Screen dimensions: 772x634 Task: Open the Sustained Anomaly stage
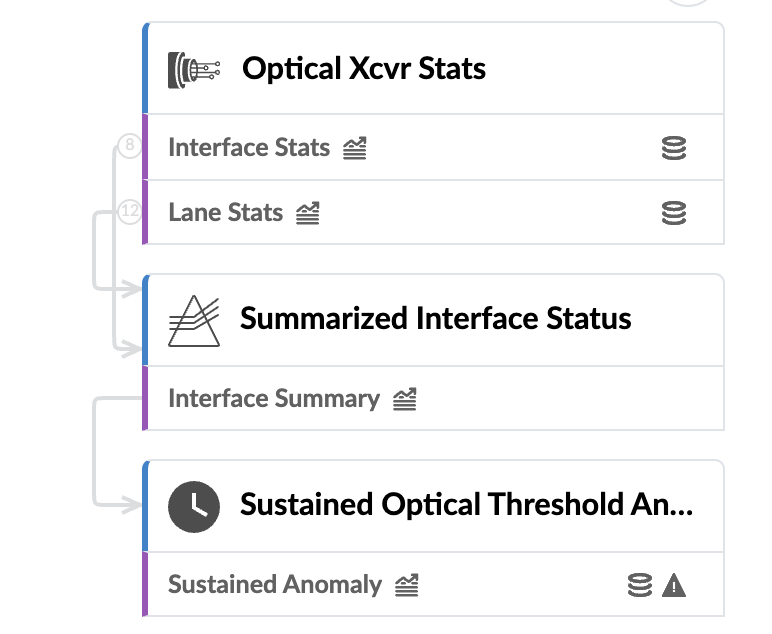coord(275,584)
